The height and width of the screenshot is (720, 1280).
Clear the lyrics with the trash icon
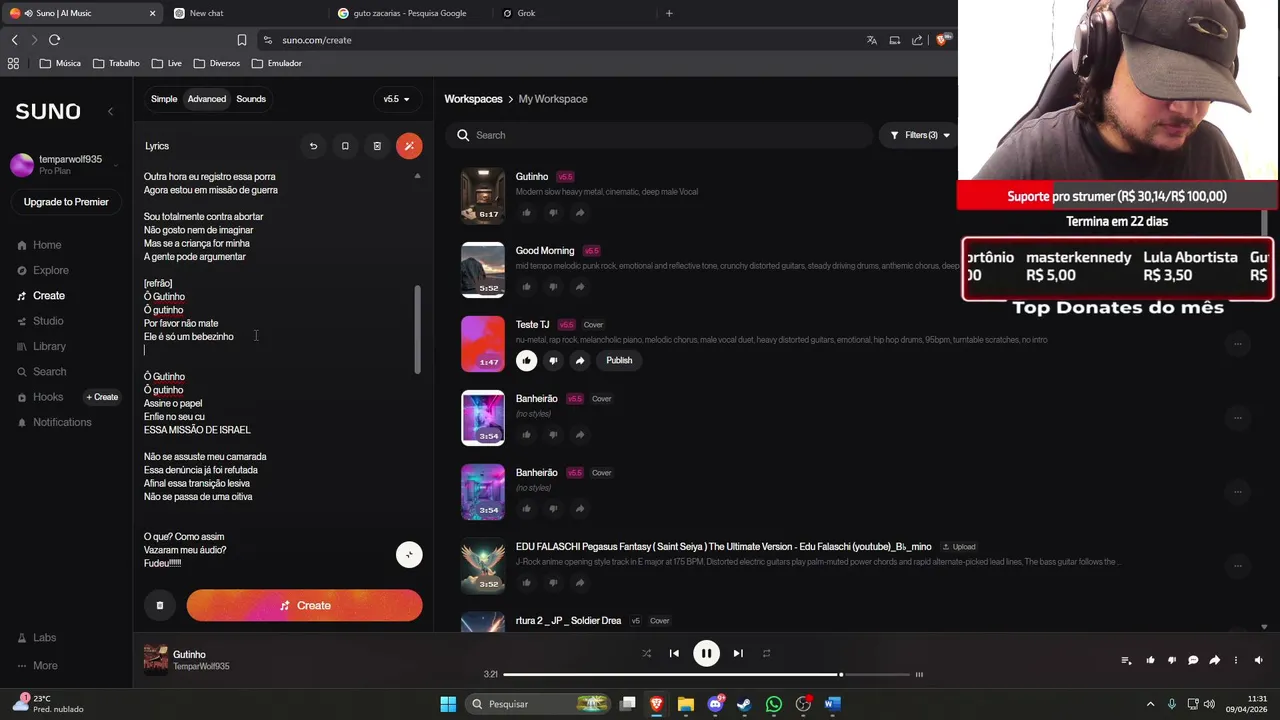[377, 146]
